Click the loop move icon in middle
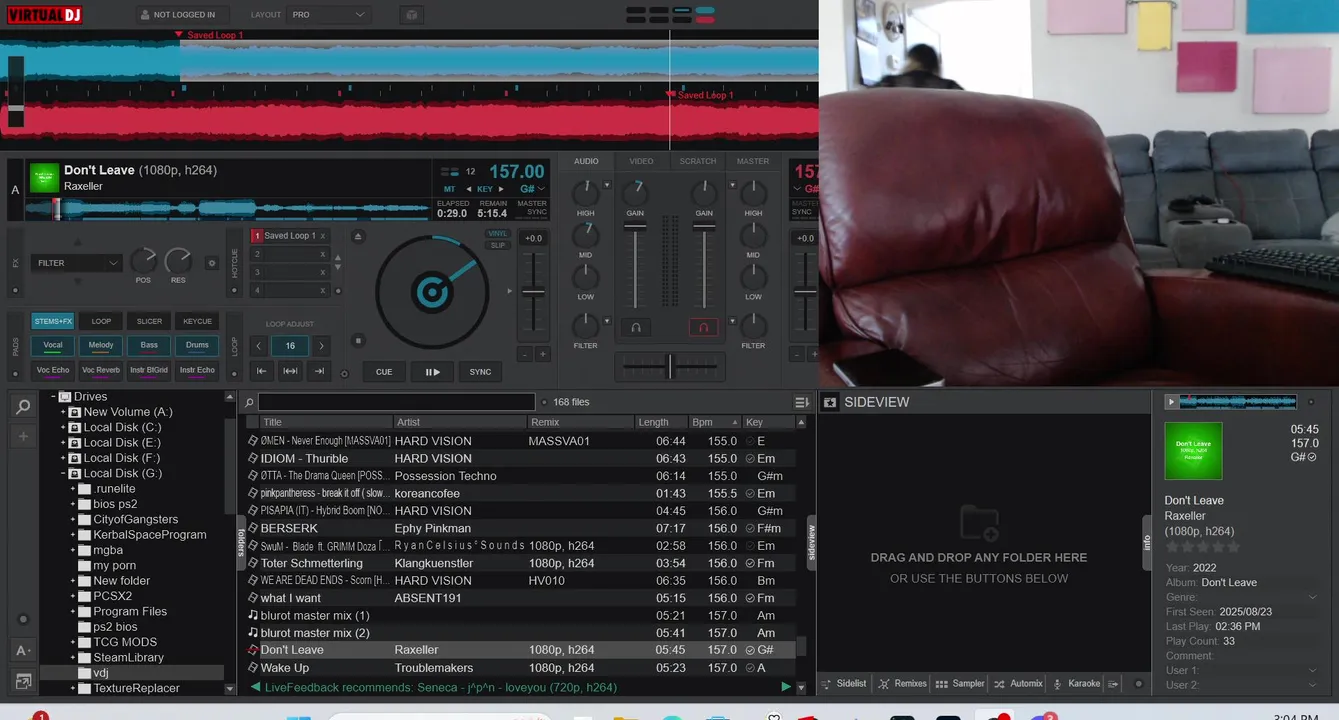Screen dimensions: 1339x720 (290, 371)
